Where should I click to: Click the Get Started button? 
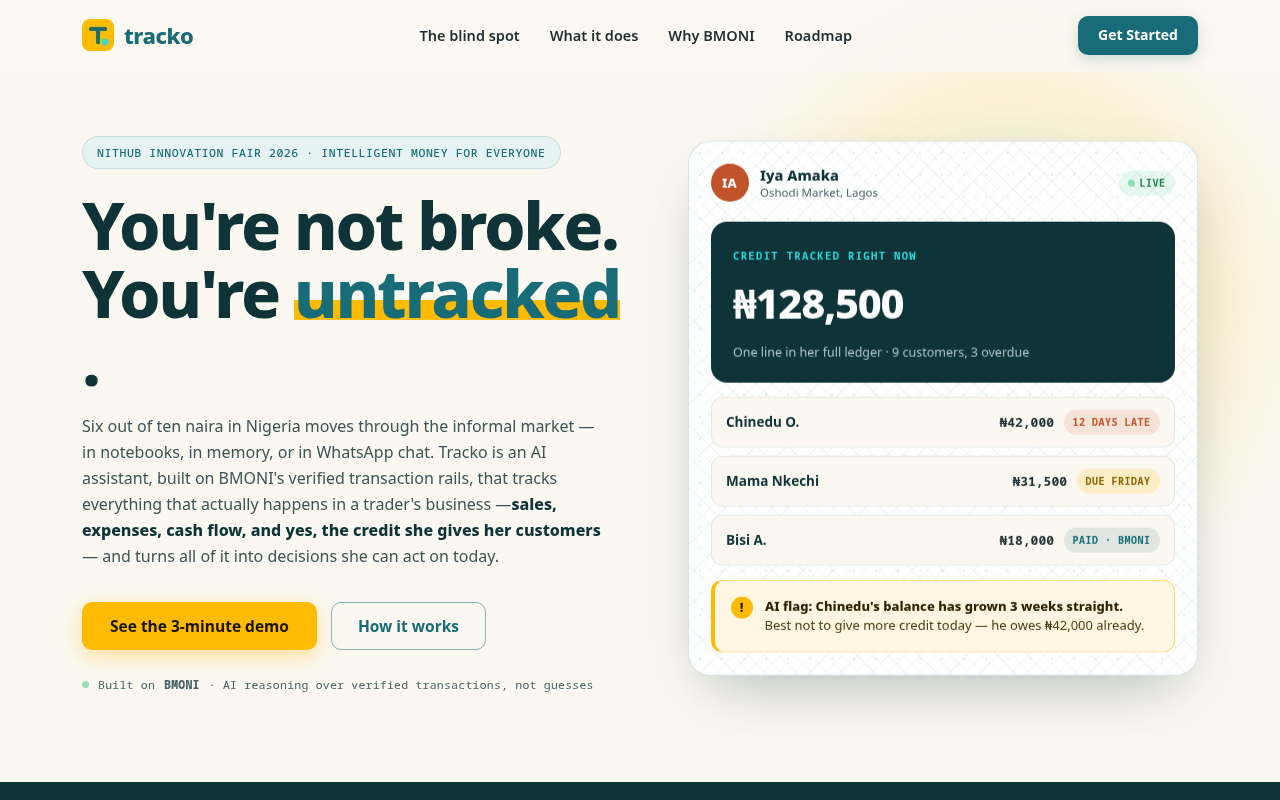point(1138,35)
